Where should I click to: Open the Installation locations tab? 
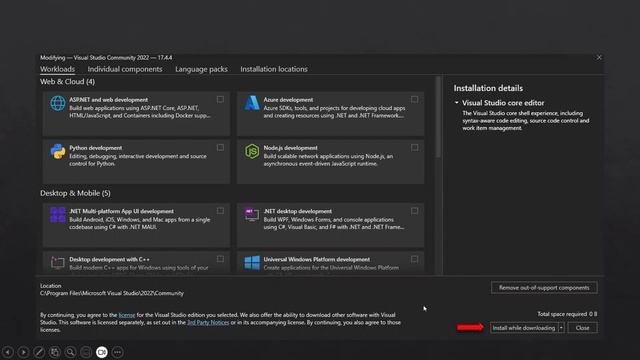click(x=274, y=69)
